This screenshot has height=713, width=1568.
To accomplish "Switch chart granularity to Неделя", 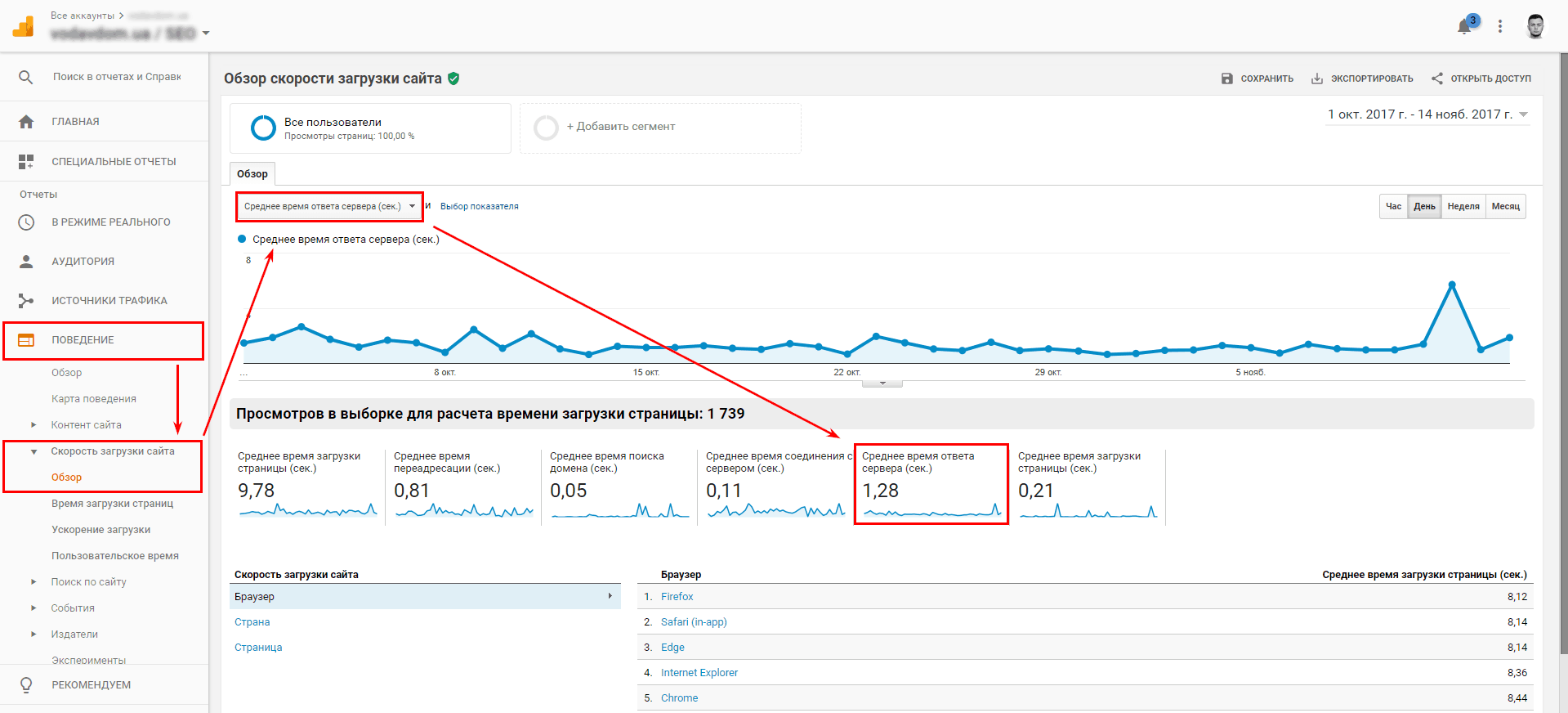I will tap(1463, 206).
